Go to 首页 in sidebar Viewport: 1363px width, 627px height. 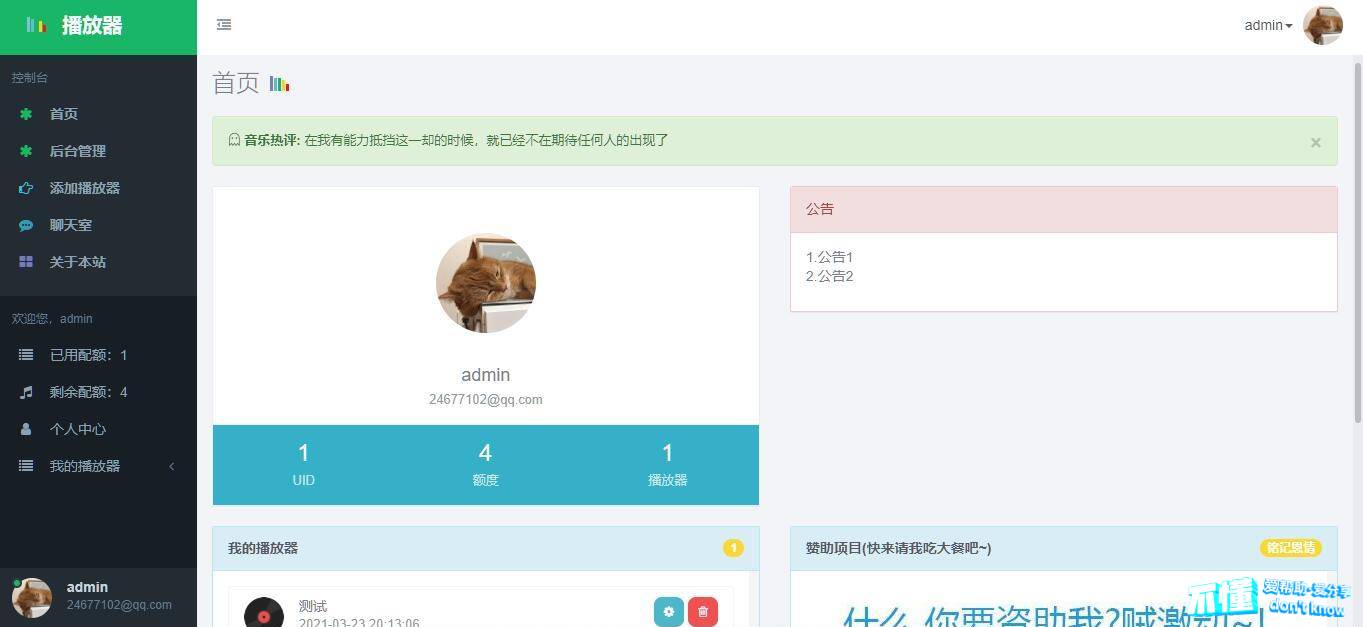[x=64, y=114]
